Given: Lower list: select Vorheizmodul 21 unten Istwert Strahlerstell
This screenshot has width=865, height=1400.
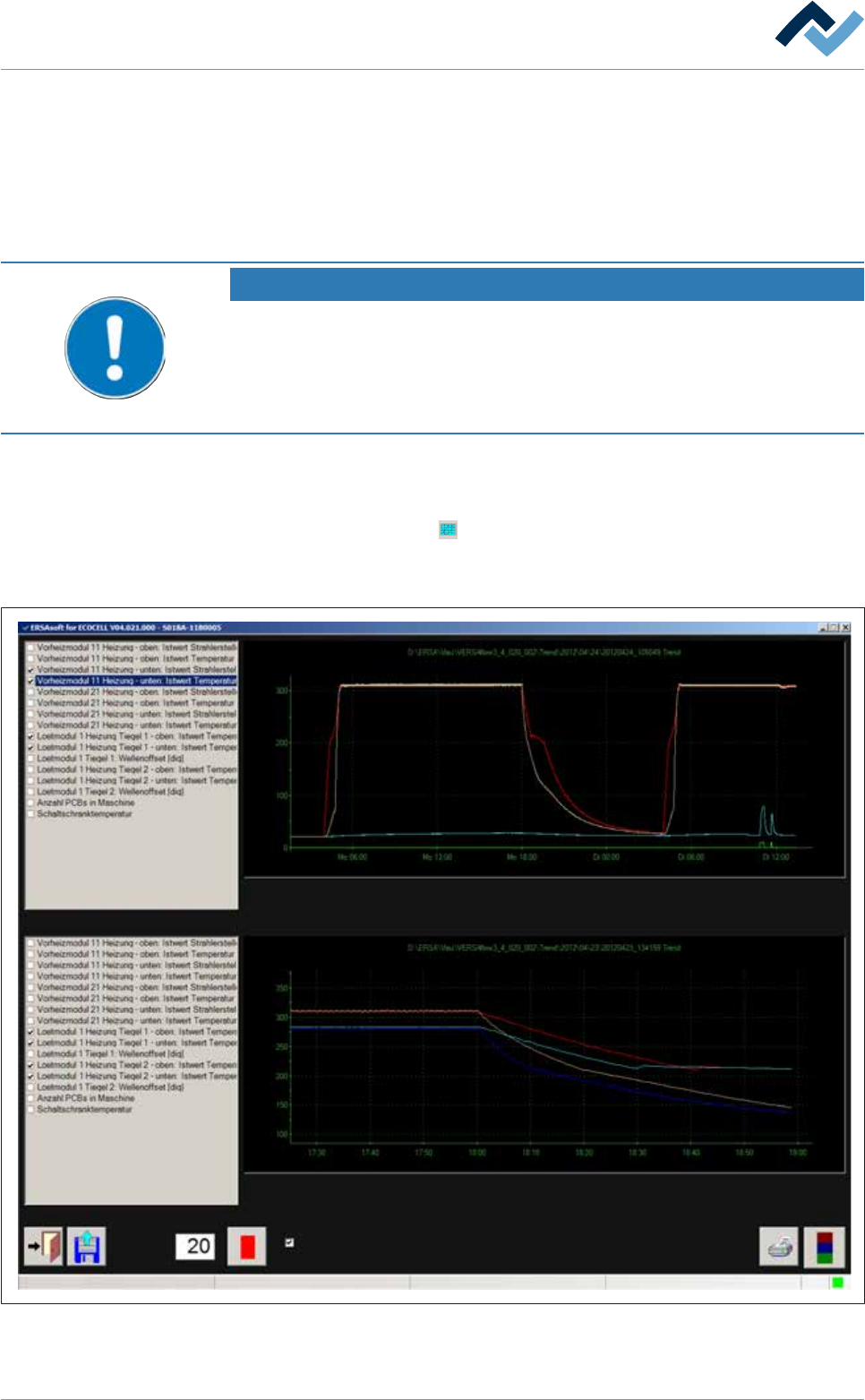Looking at the screenshot, I should [x=137, y=1009].
